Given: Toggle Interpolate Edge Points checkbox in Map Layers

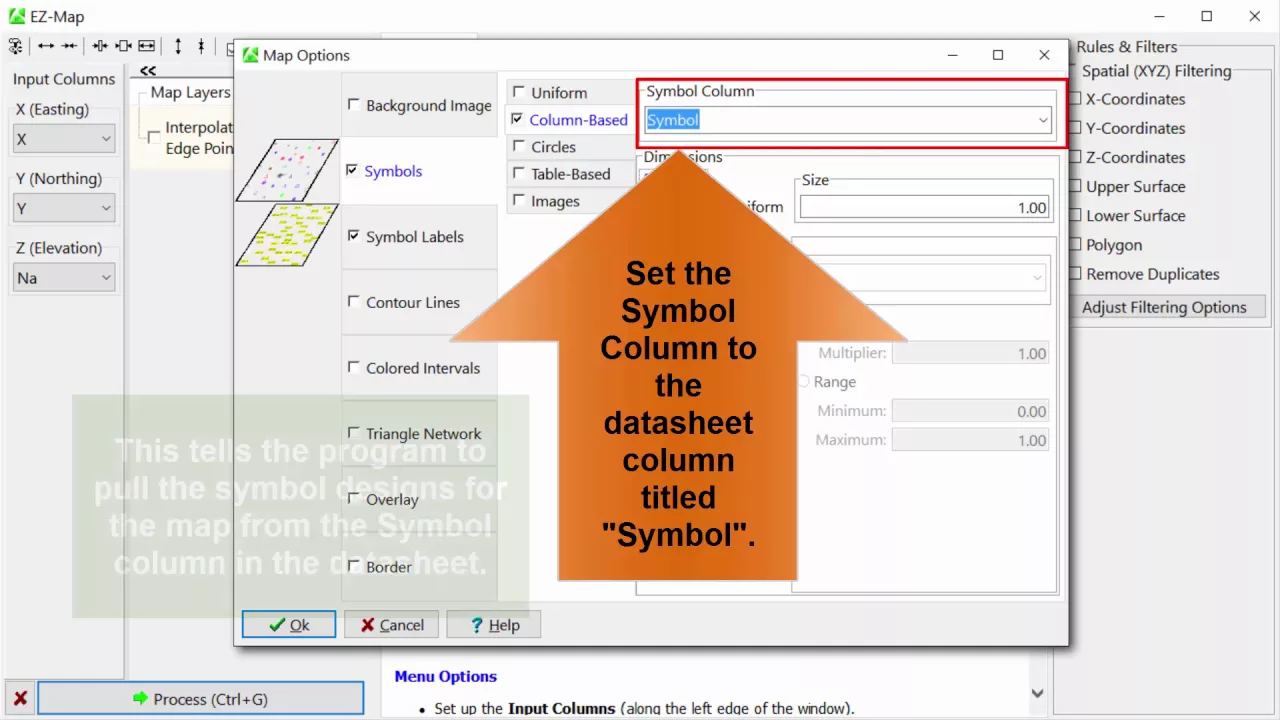Looking at the screenshot, I should coord(152,137).
